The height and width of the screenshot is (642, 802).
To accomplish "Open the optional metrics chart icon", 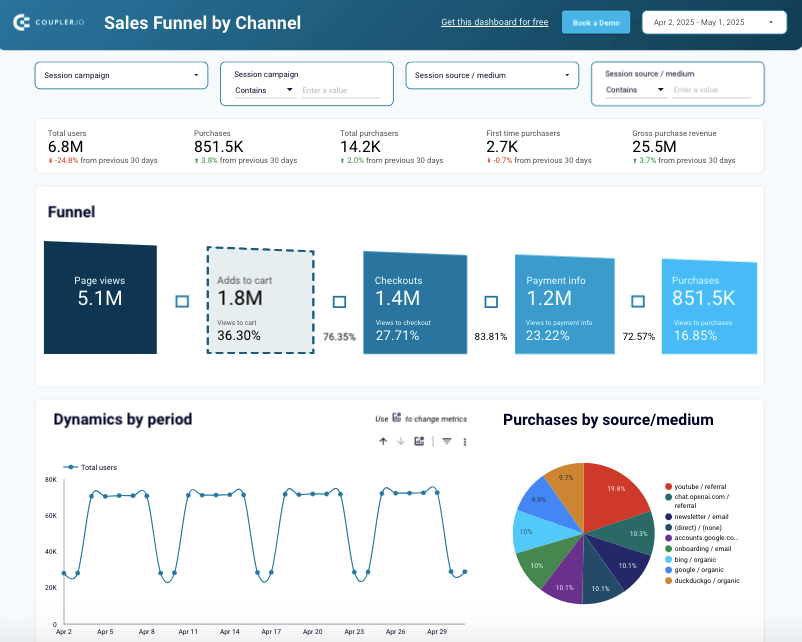I will tap(419, 441).
